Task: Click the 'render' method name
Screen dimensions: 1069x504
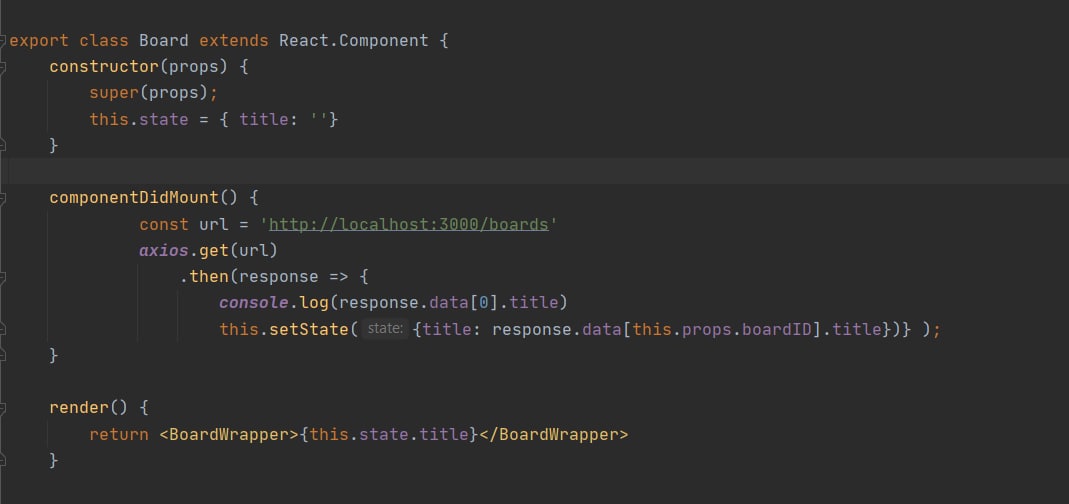Action: [x=79, y=408]
